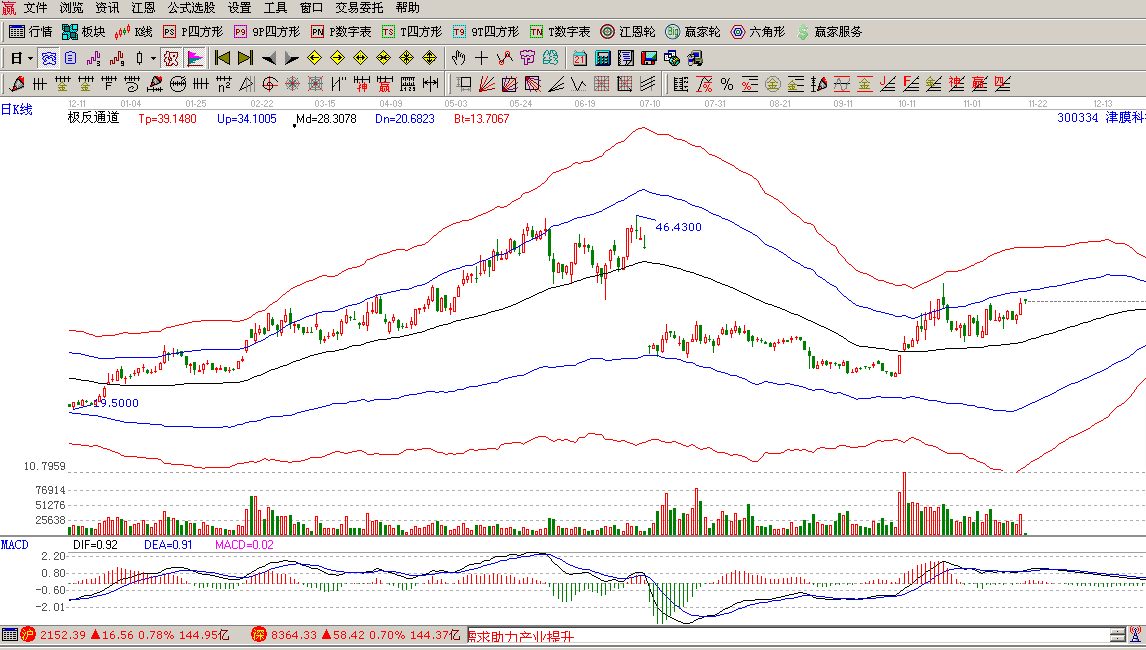The width and height of the screenshot is (1146, 650).
Task: Jump to first bar with the yellow-green skip-left icon
Action: point(222,58)
